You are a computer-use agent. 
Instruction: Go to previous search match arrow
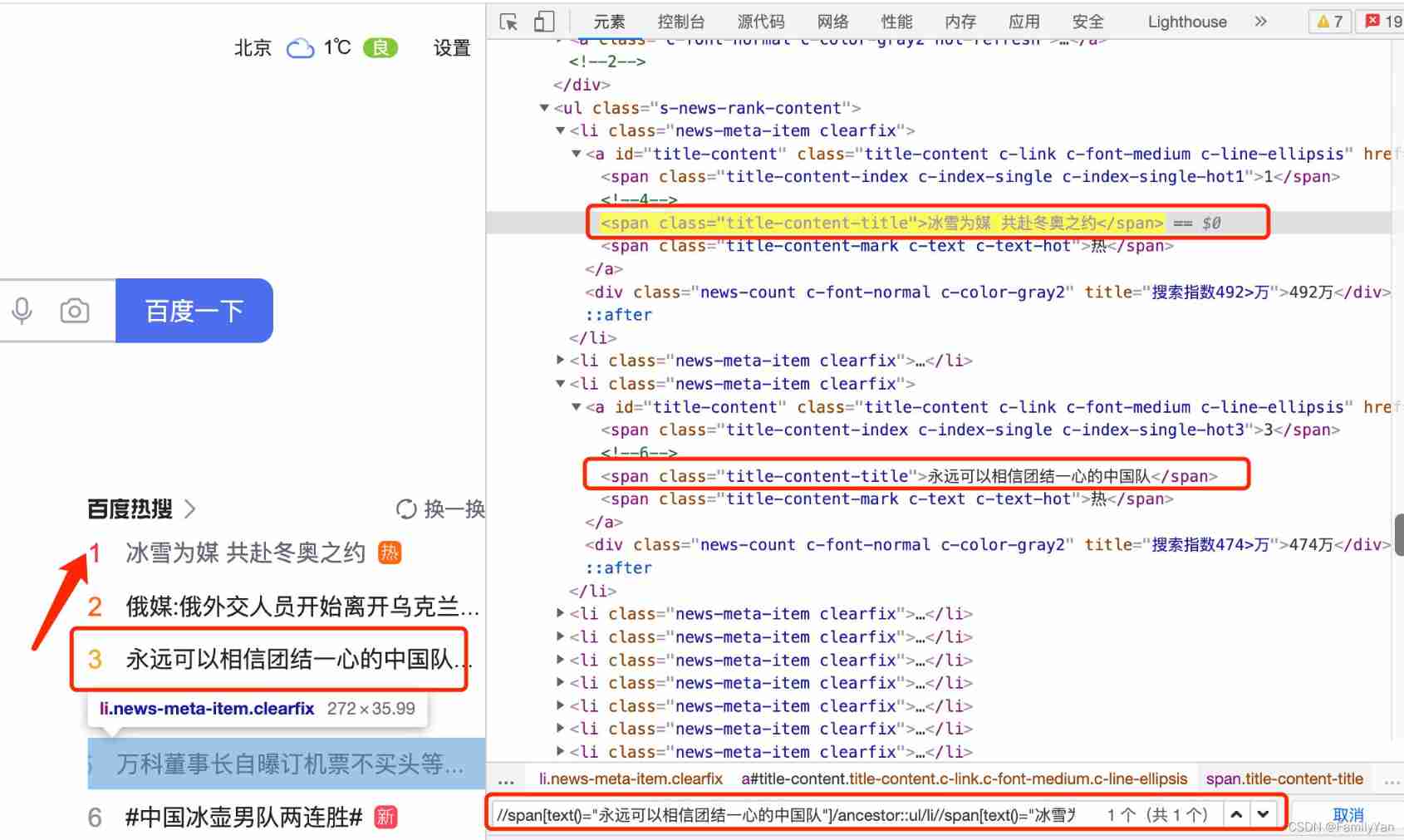1236,814
